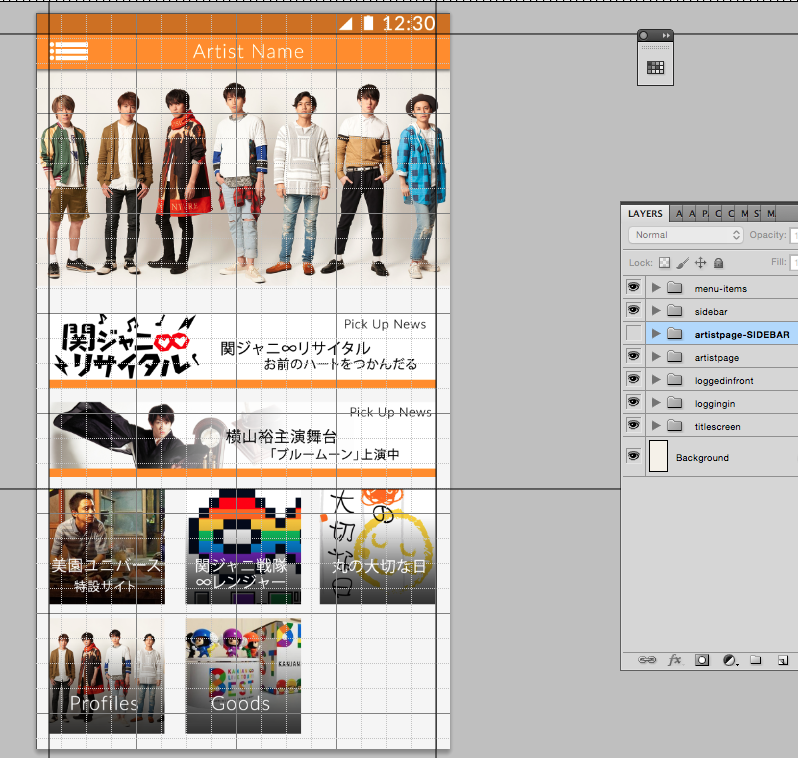The image size is (798, 758).
Task: Click the Background layer thumbnail
Action: click(658, 456)
